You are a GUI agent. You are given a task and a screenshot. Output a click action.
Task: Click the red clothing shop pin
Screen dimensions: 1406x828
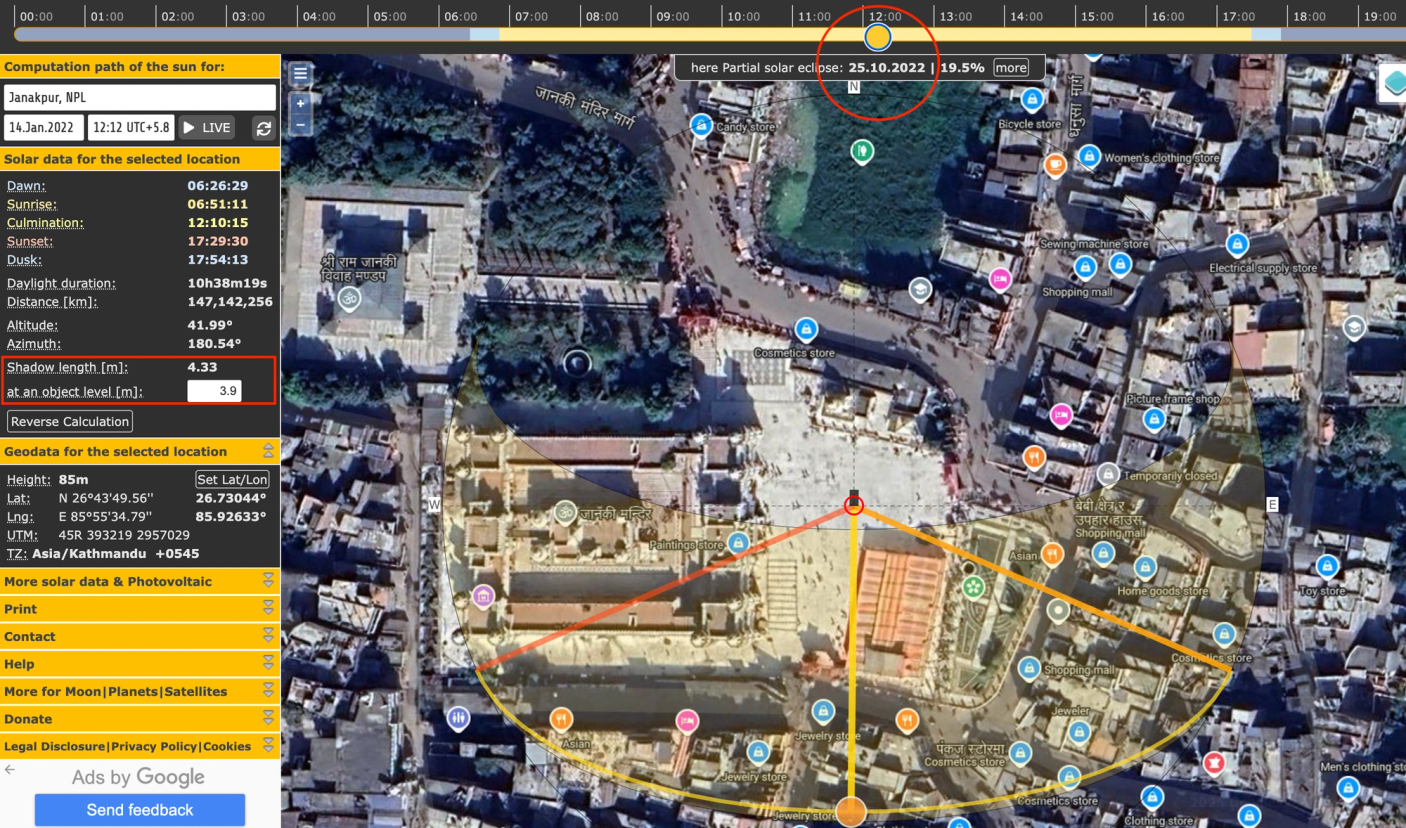pos(1215,764)
